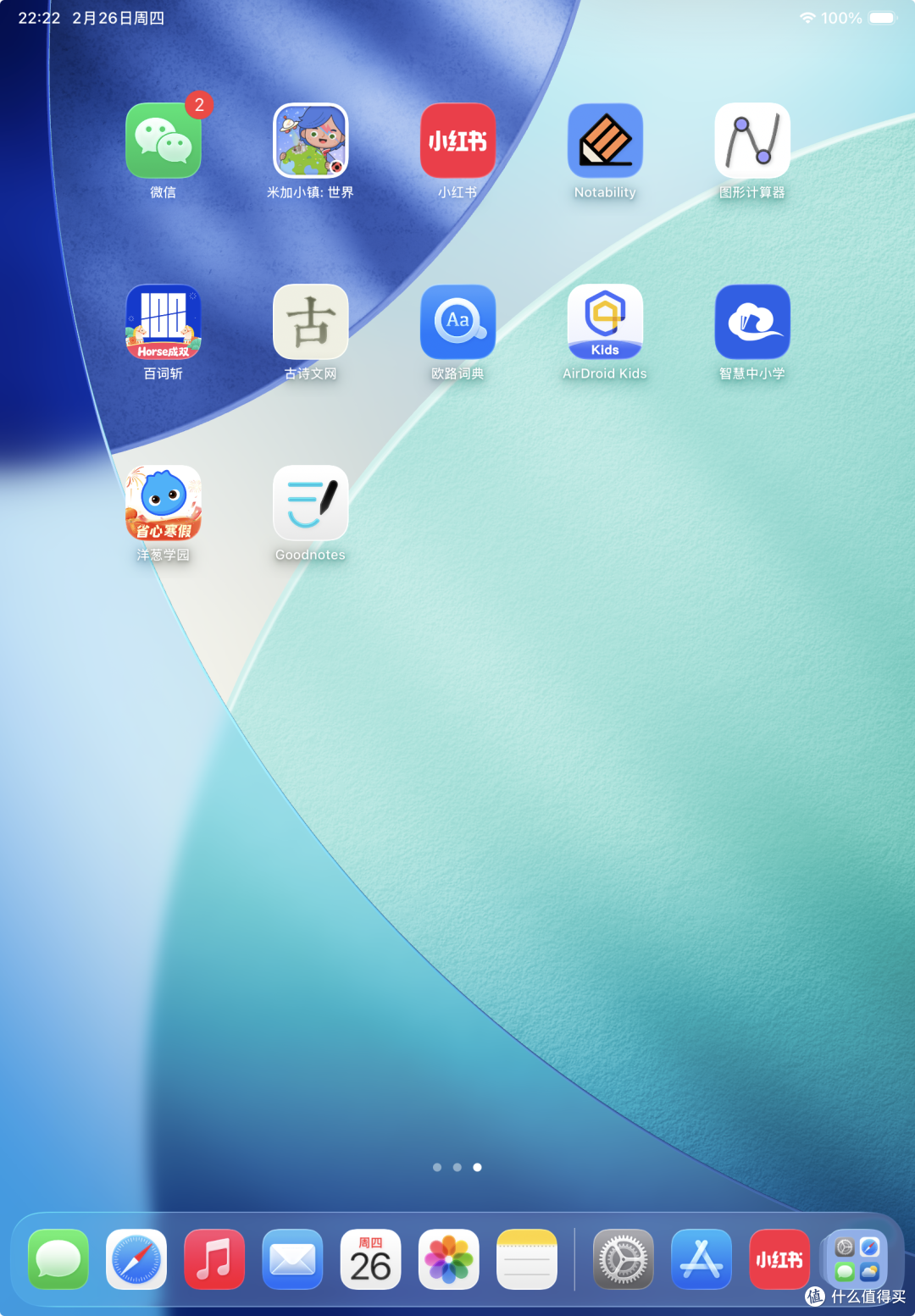Launch 米加小镇: 世界 game
Image resolution: width=915 pixels, height=1316 pixels.
click(311, 141)
